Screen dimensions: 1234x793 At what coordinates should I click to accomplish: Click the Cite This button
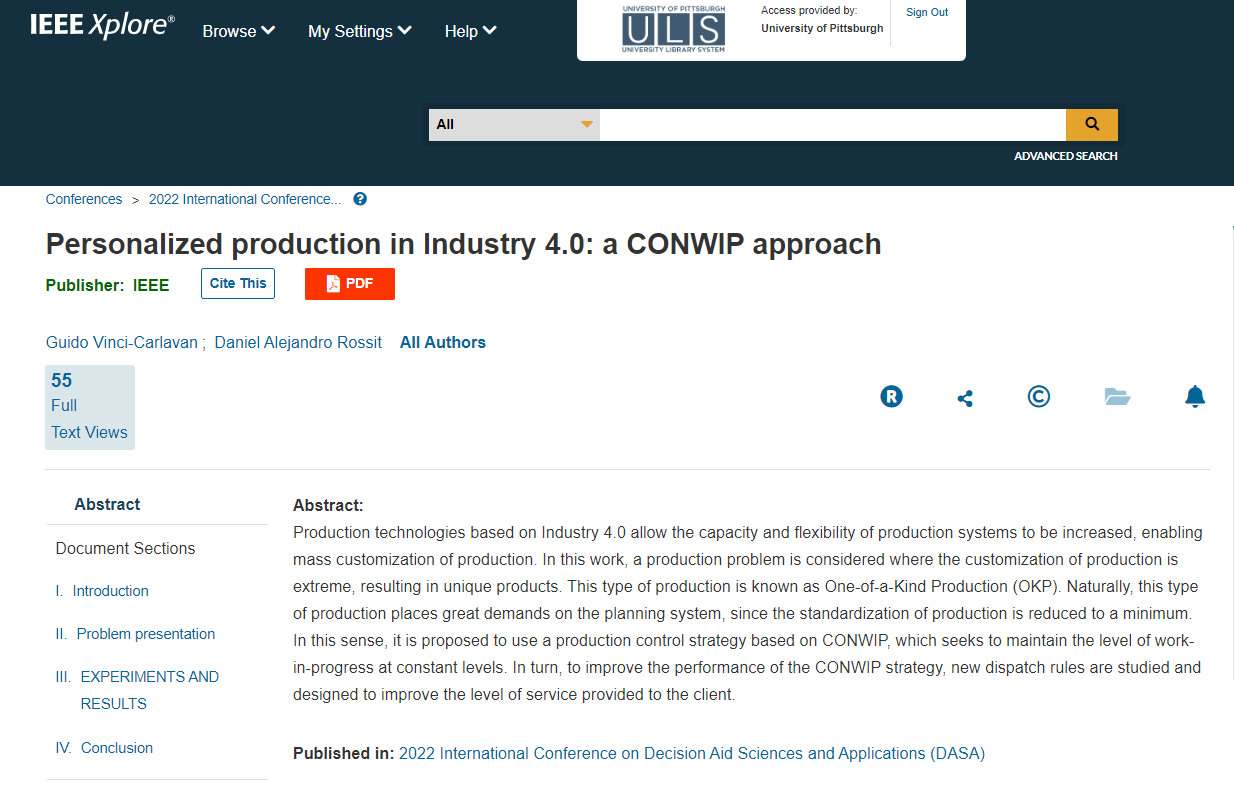[238, 284]
